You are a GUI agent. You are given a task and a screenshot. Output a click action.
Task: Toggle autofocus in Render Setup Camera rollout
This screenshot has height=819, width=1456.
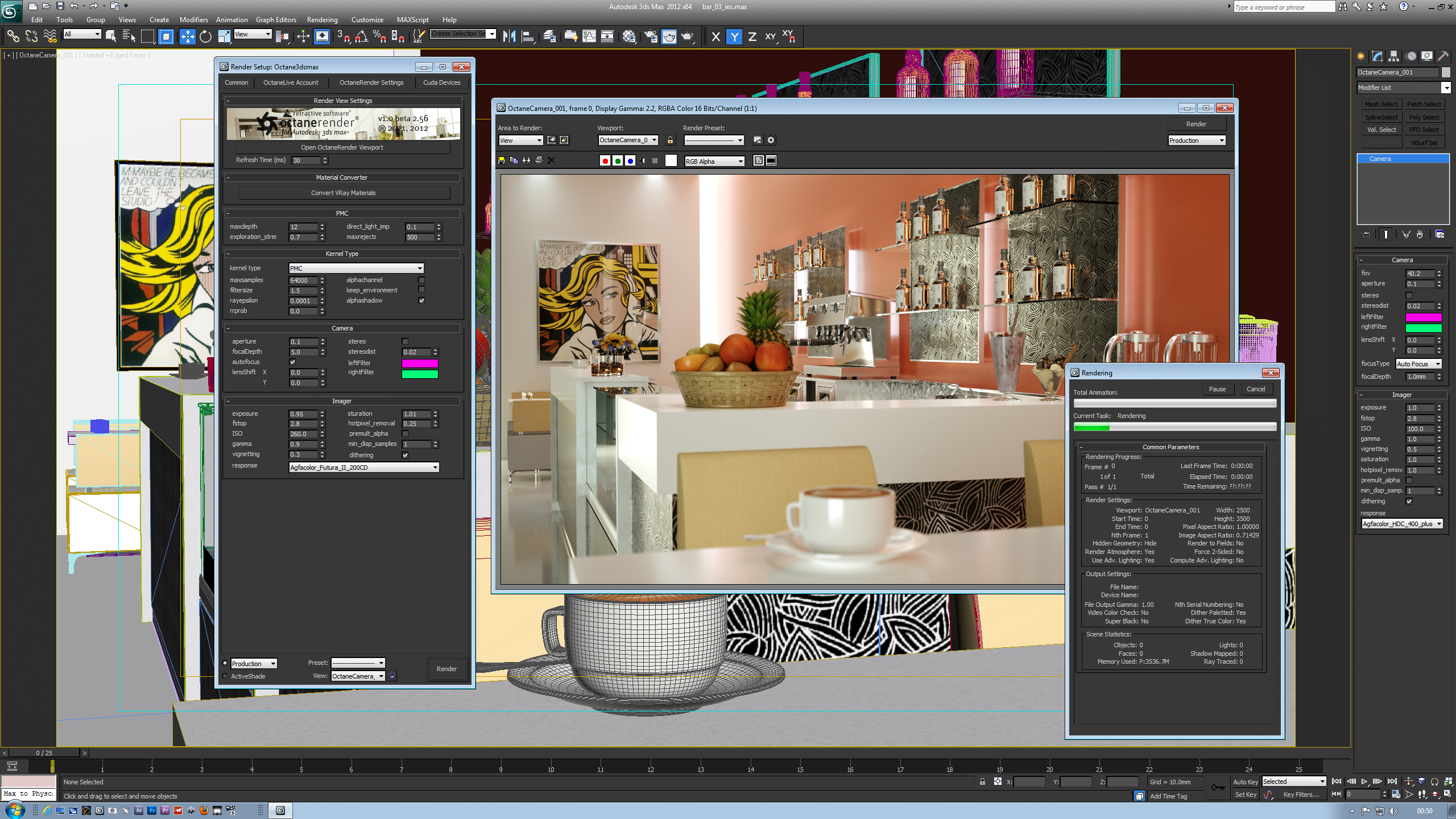click(x=293, y=362)
